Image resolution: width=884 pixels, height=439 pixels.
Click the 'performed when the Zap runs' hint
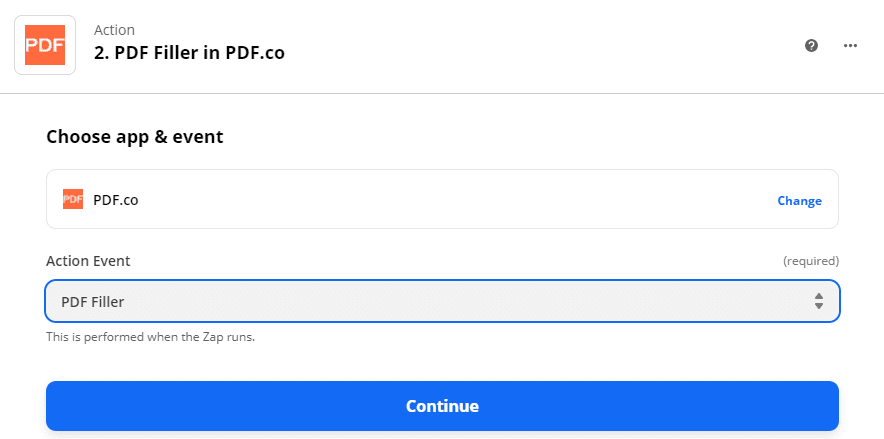click(x=150, y=337)
